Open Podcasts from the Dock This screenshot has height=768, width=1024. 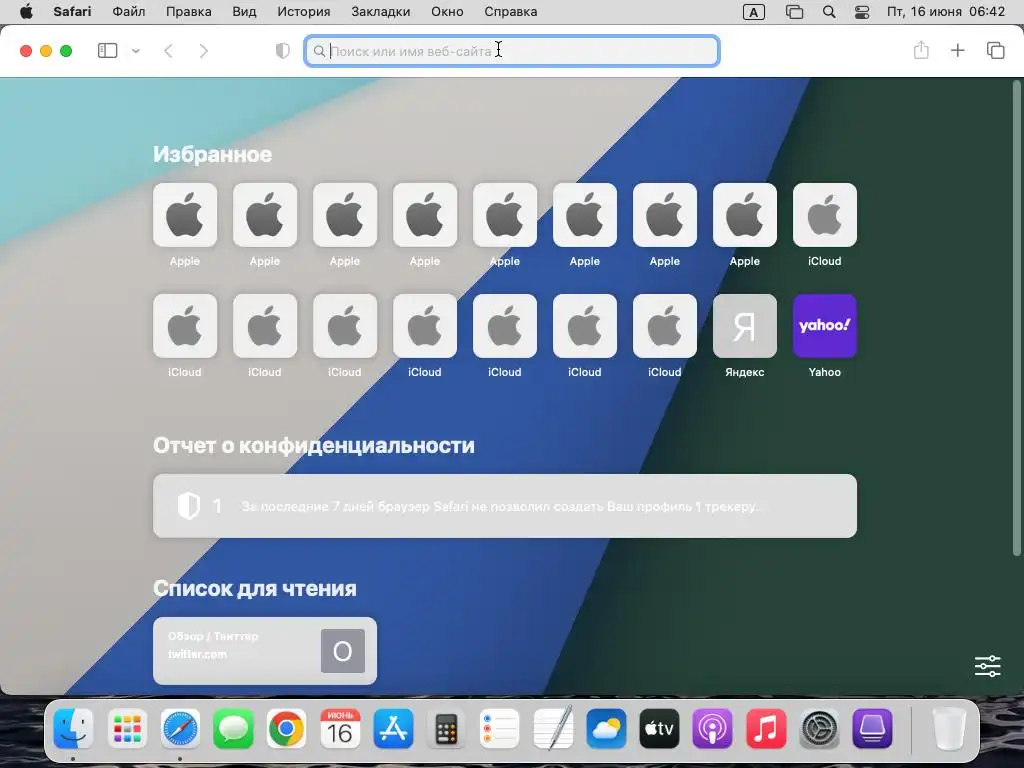click(x=712, y=728)
